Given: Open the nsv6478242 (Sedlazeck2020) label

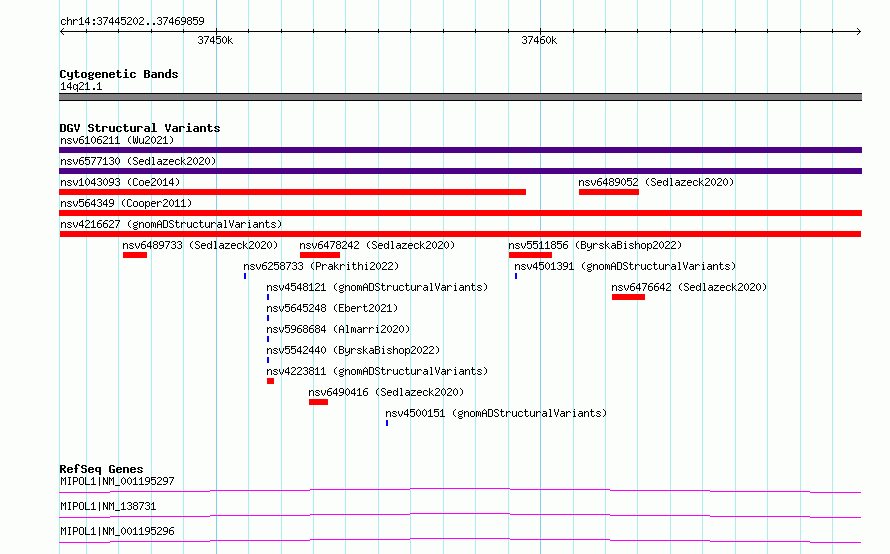Looking at the screenshot, I should point(377,245).
